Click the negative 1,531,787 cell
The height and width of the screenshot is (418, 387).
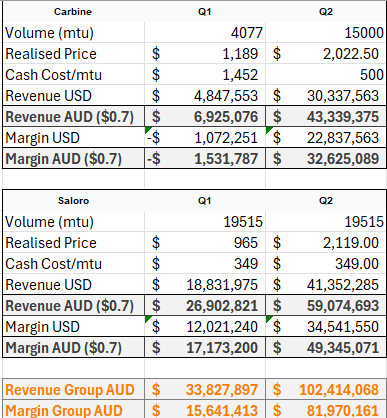pos(205,159)
